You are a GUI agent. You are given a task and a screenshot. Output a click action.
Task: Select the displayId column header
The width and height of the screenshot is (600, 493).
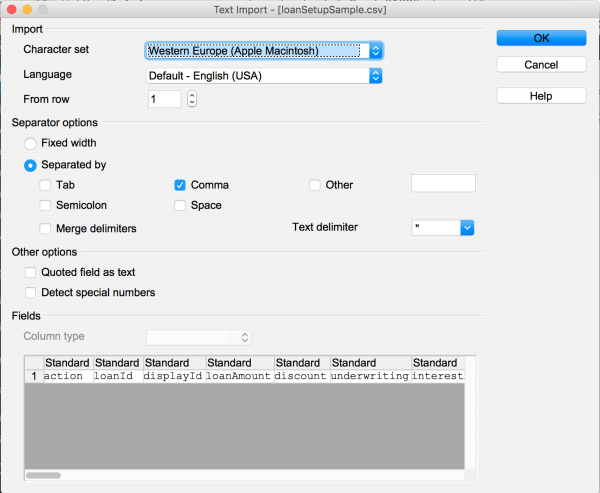pyautogui.click(x=174, y=362)
